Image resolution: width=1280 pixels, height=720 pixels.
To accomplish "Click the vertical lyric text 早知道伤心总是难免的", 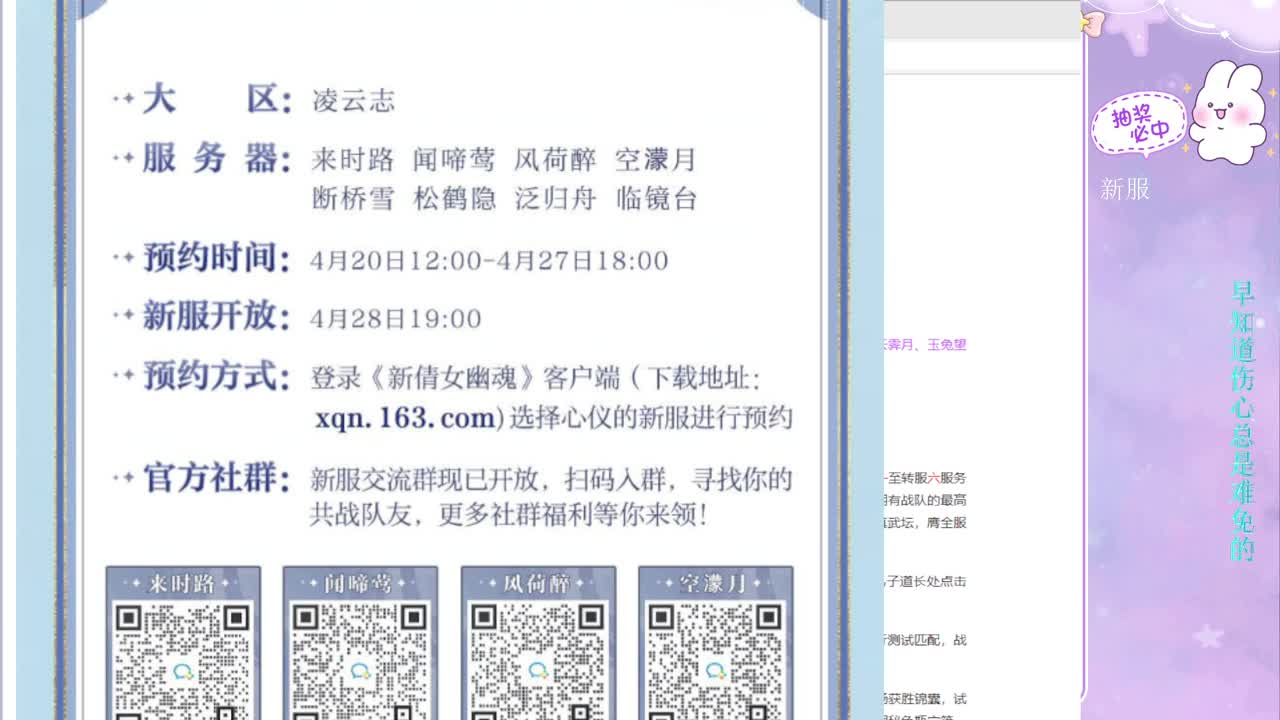I will [x=1242, y=421].
